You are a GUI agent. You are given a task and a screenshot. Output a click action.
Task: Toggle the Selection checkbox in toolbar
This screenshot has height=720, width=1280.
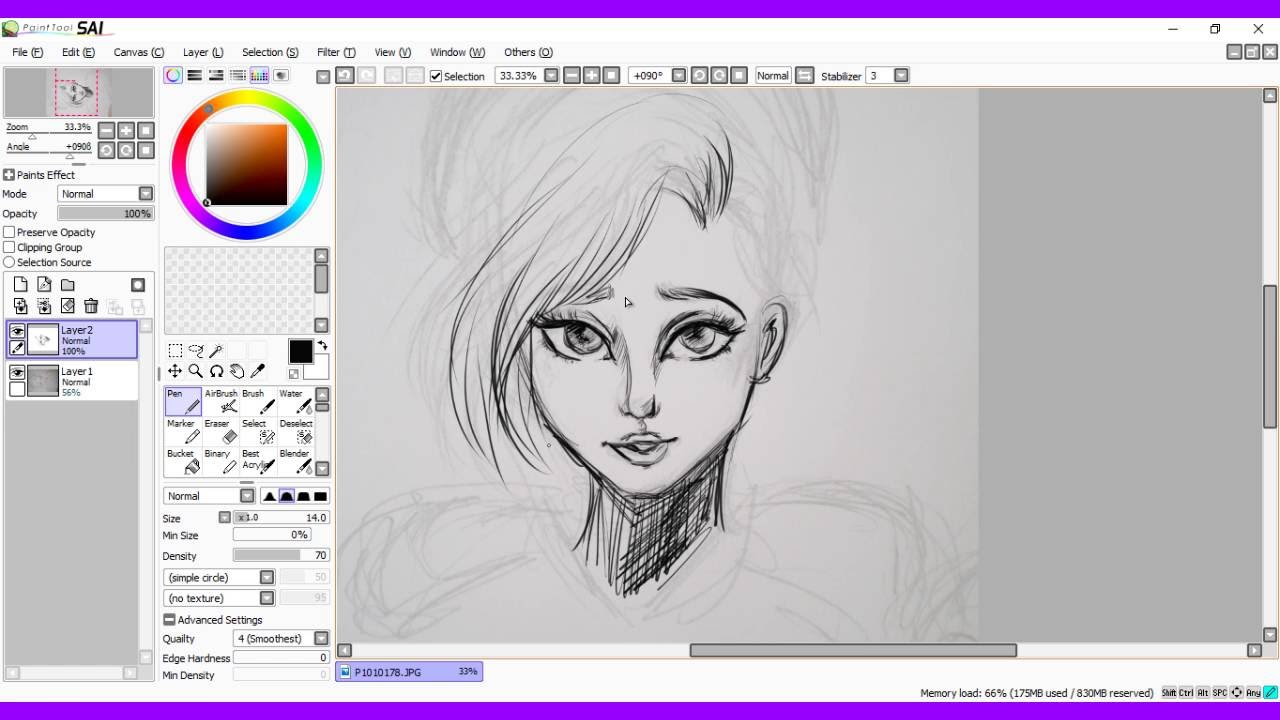(436, 76)
